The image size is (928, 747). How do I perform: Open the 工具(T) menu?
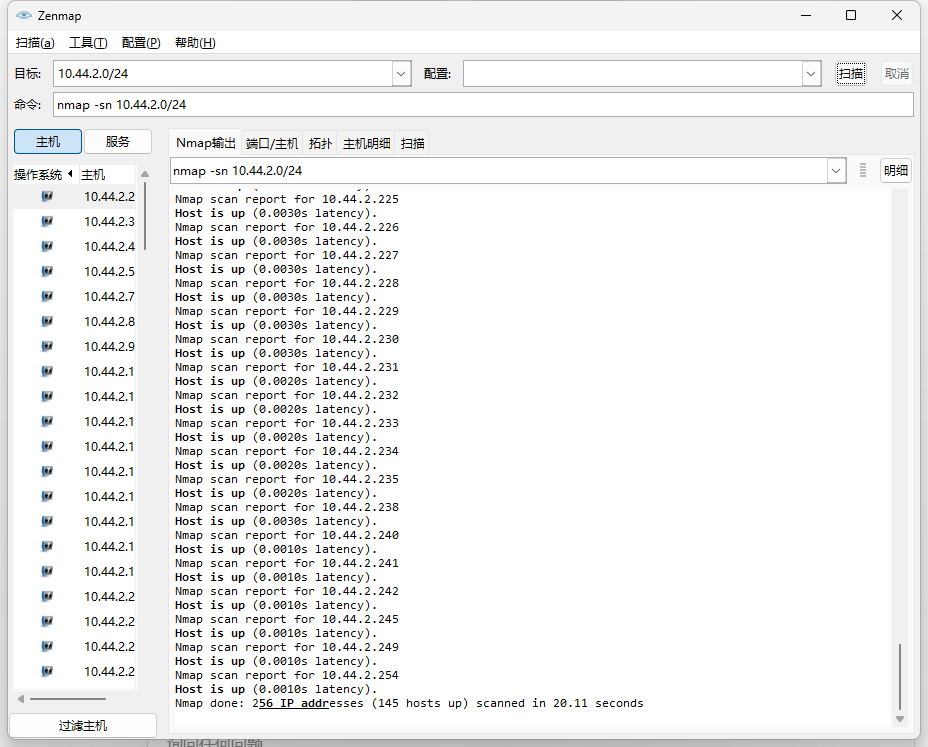[88, 43]
